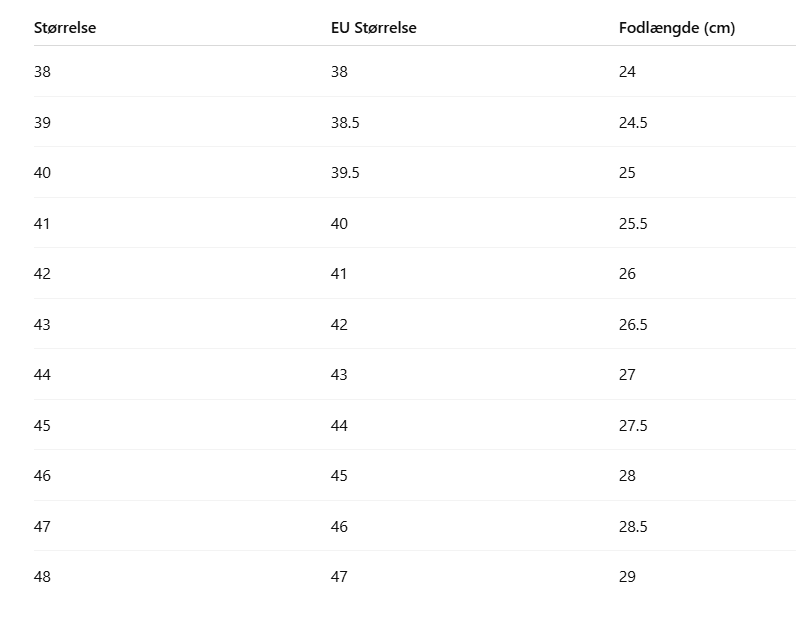Image resolution: width=796 pixels, height=628 pixels.
Task: Click the foot length 25 cell
Action: [627, 173]
